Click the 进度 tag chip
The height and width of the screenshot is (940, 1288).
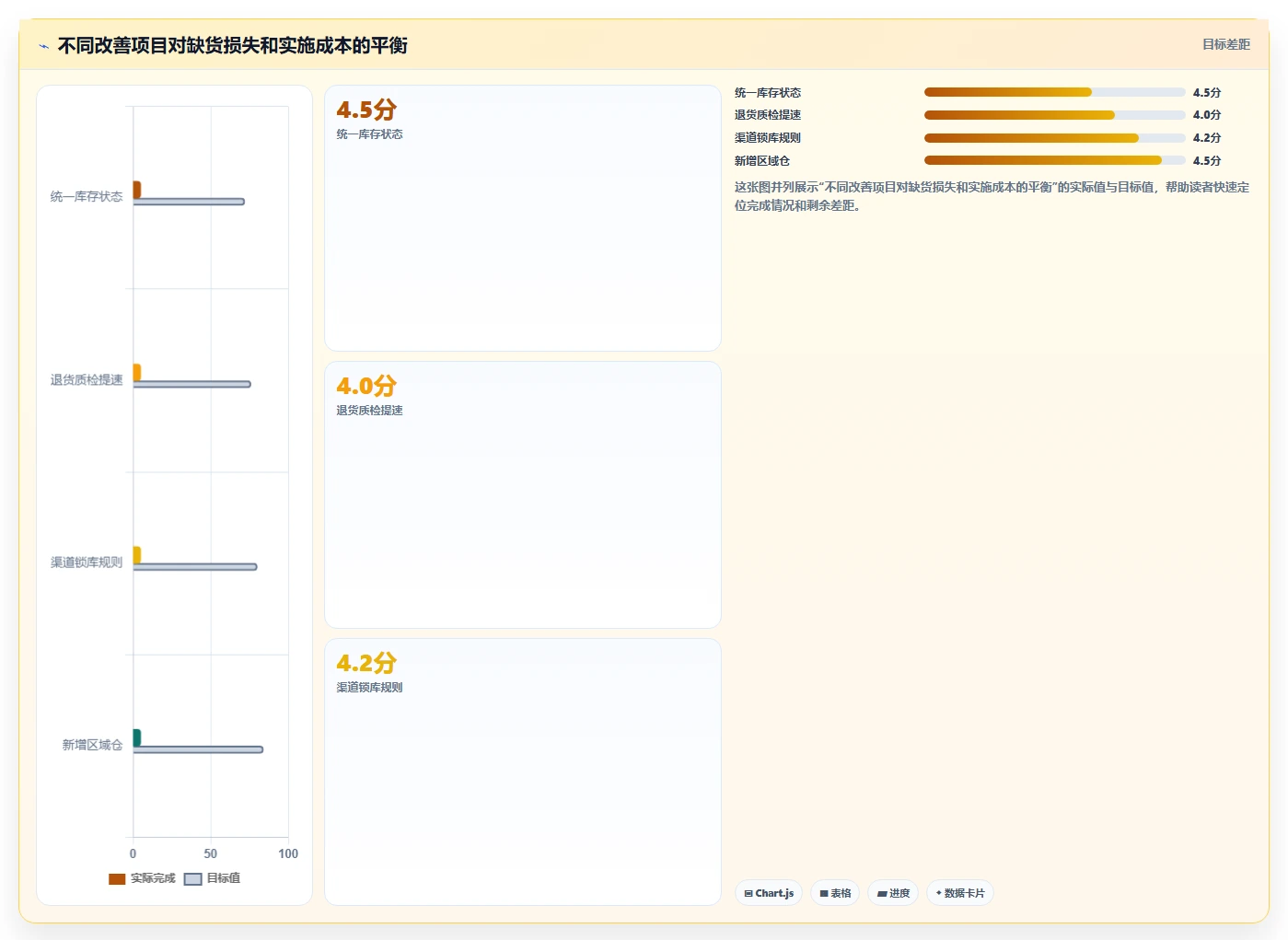[893, 893]
